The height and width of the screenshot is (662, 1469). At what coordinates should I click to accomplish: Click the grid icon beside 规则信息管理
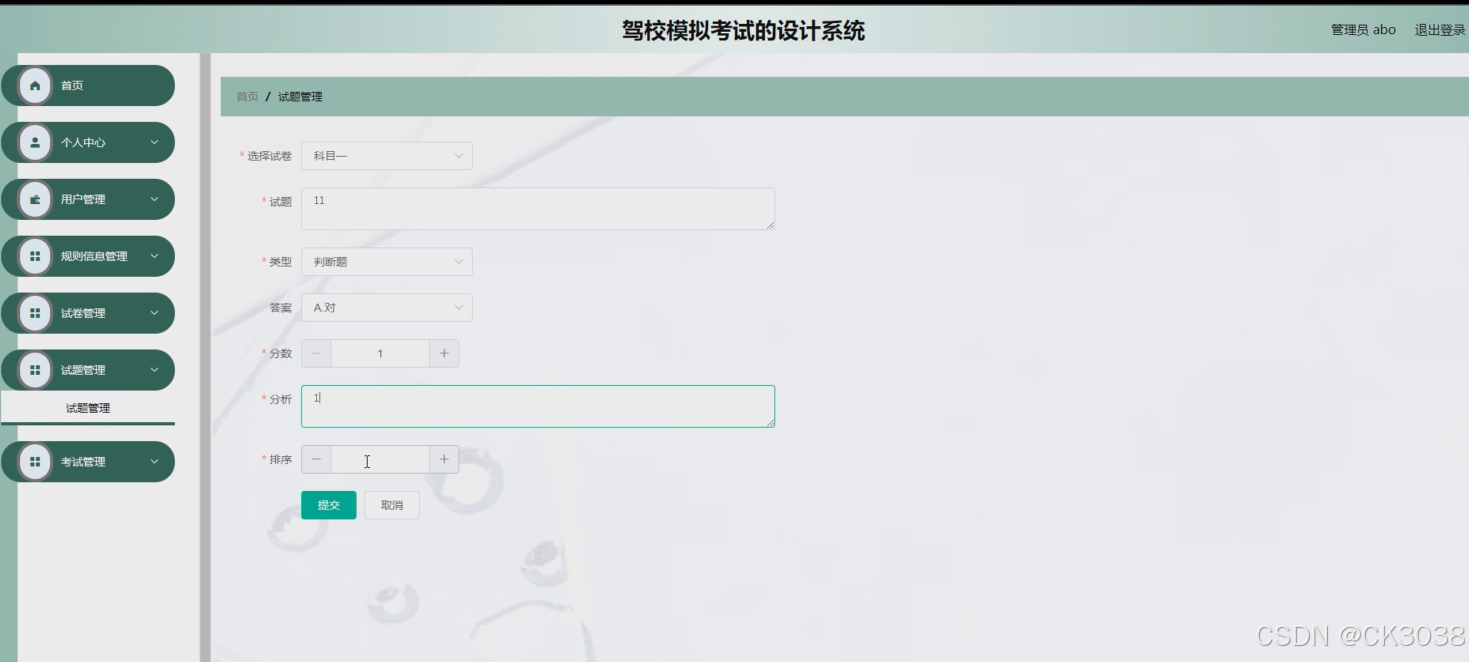click(37, 256)
